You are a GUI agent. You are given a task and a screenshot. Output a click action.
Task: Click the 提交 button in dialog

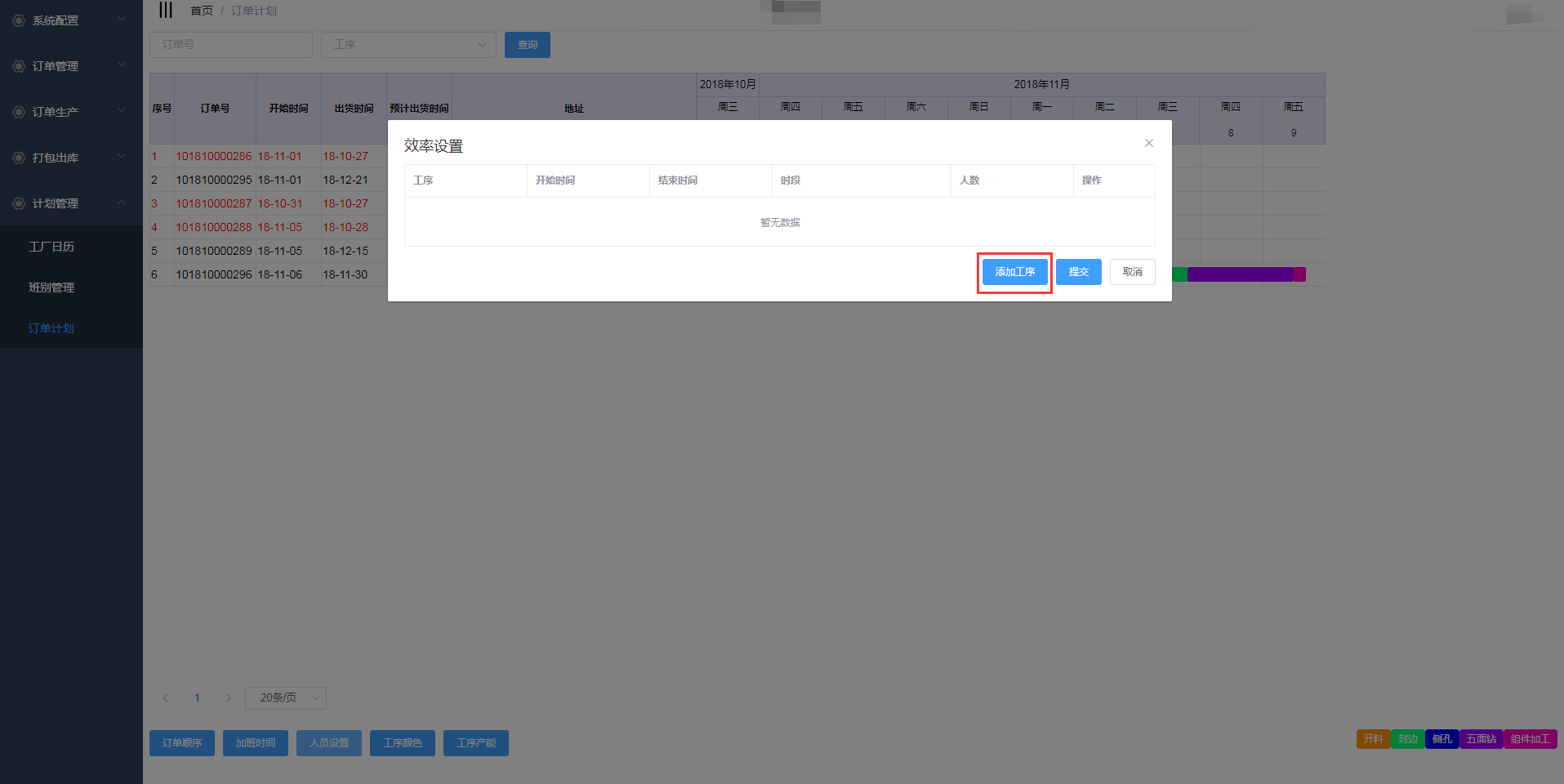coord(1078,272)
